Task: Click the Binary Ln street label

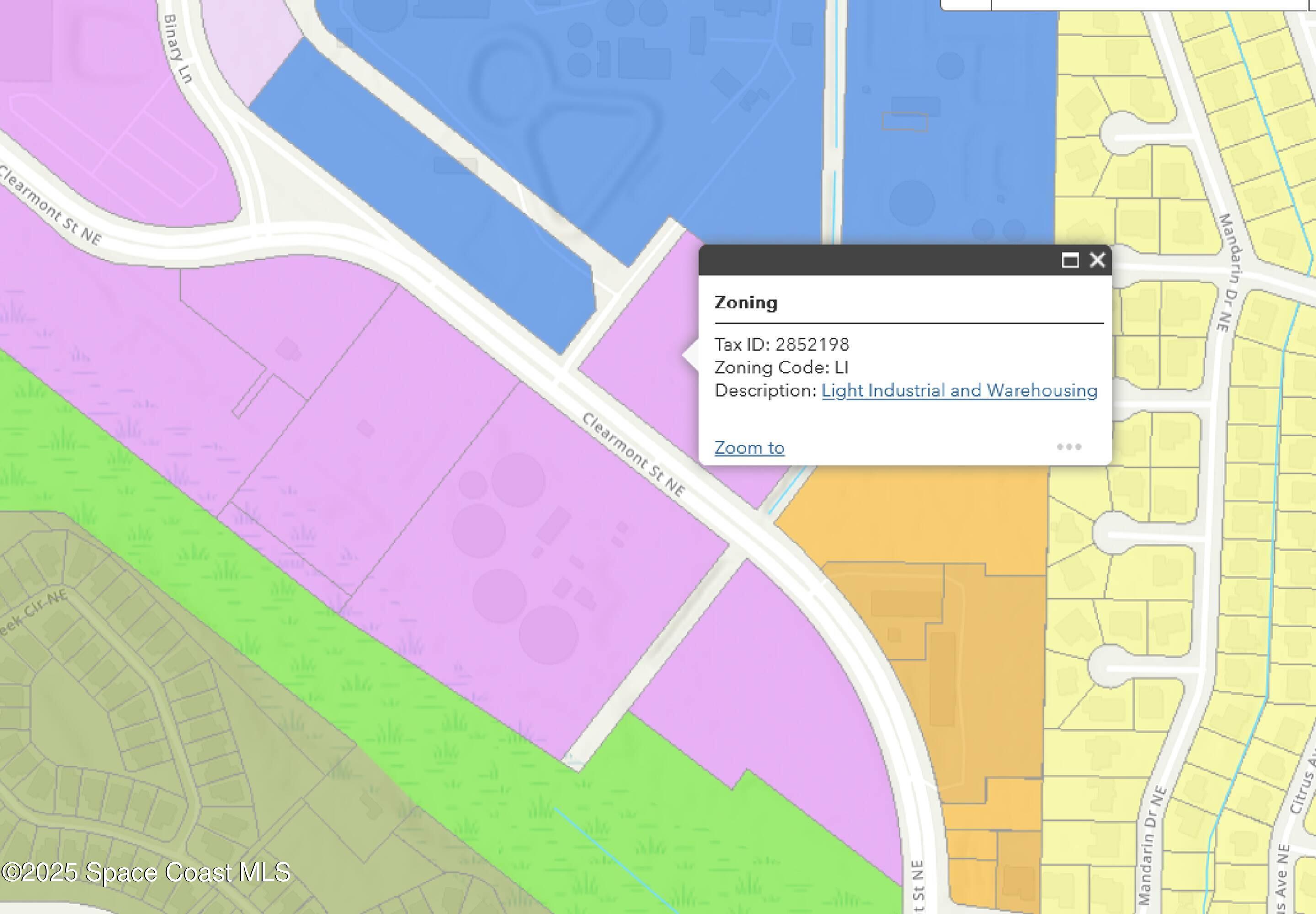Action: 177,49
